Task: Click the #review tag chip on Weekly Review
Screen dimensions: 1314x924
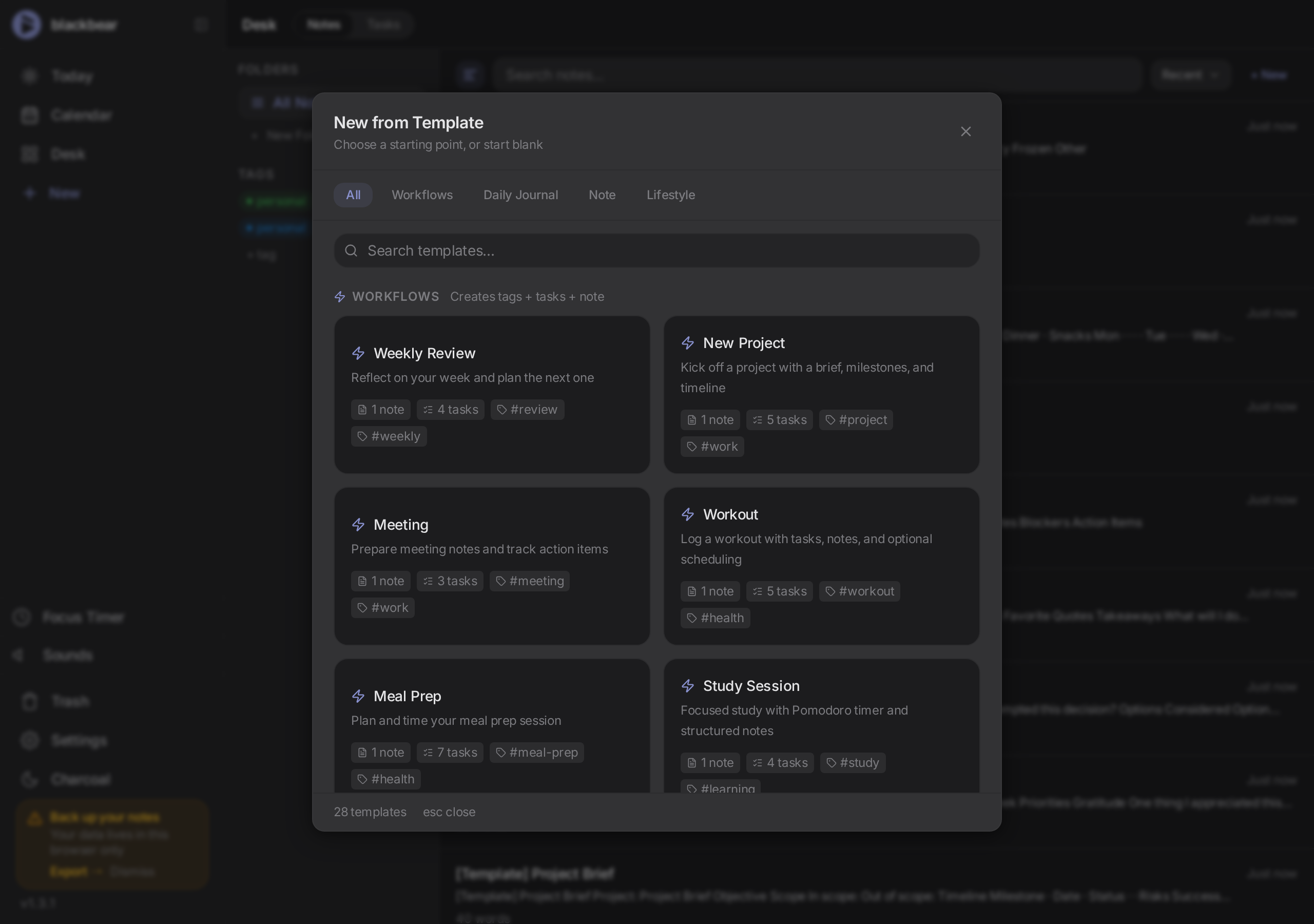Action: pos(527,409)
